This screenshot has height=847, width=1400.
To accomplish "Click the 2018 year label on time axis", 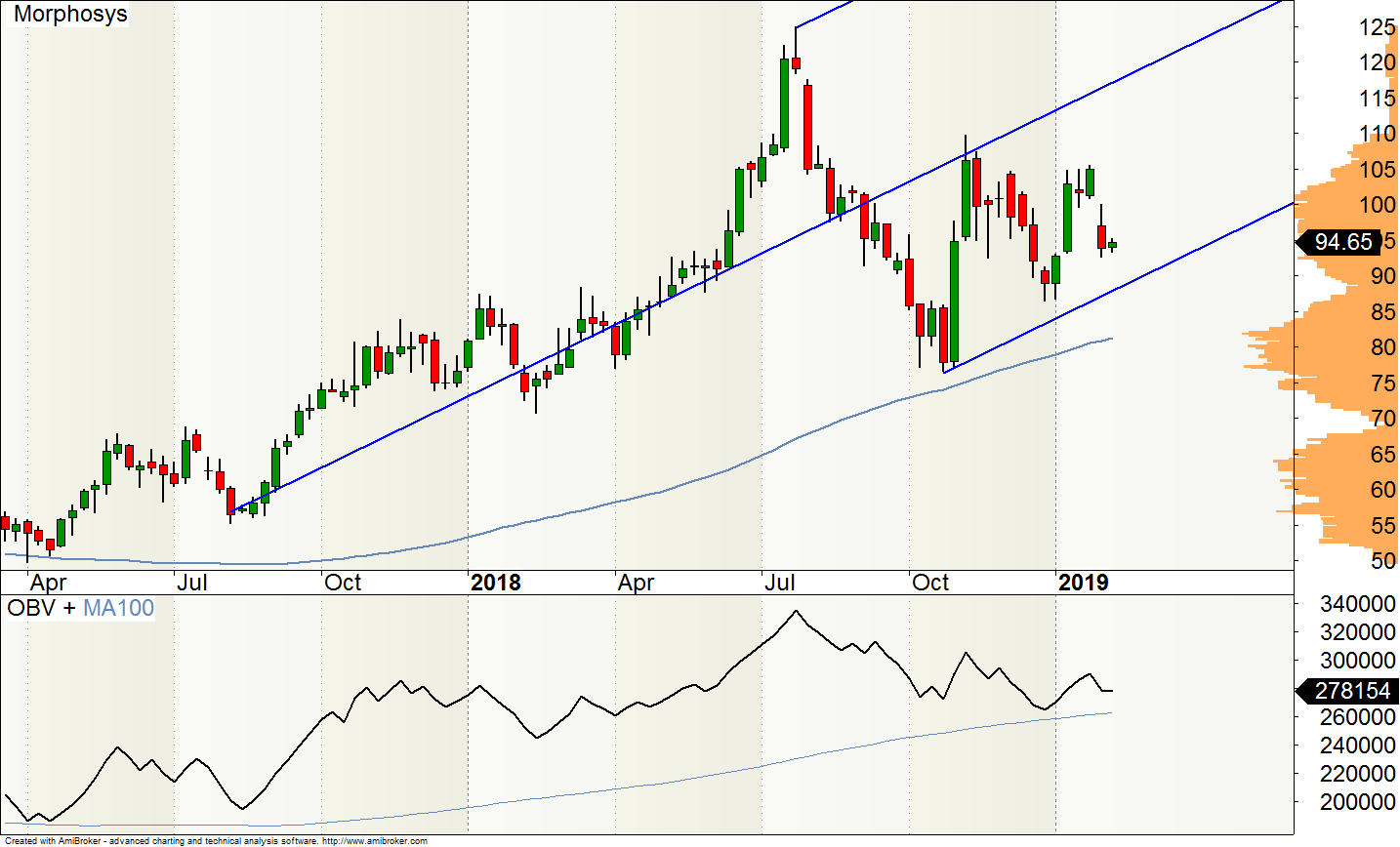I will 496,583.
